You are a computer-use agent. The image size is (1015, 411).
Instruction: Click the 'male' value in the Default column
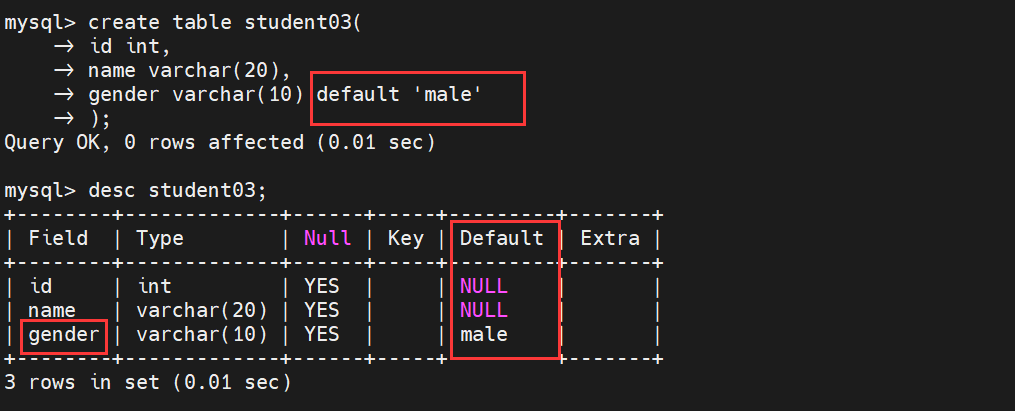(x=484, y=335)
